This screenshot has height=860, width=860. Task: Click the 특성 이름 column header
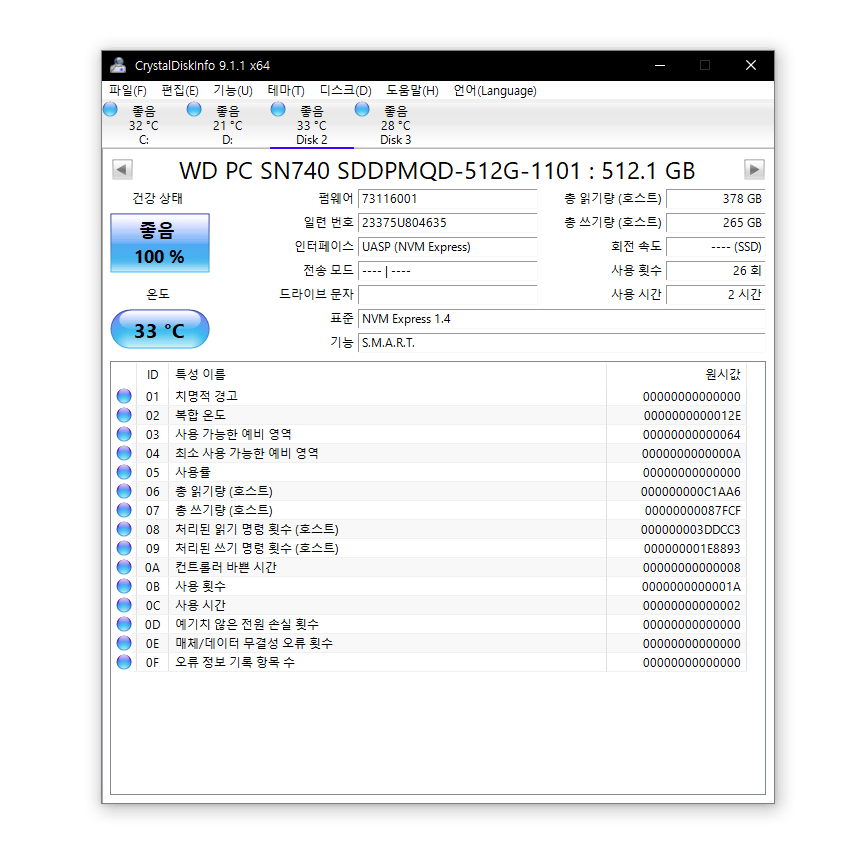pyautogui.click(x=387, y=375)
